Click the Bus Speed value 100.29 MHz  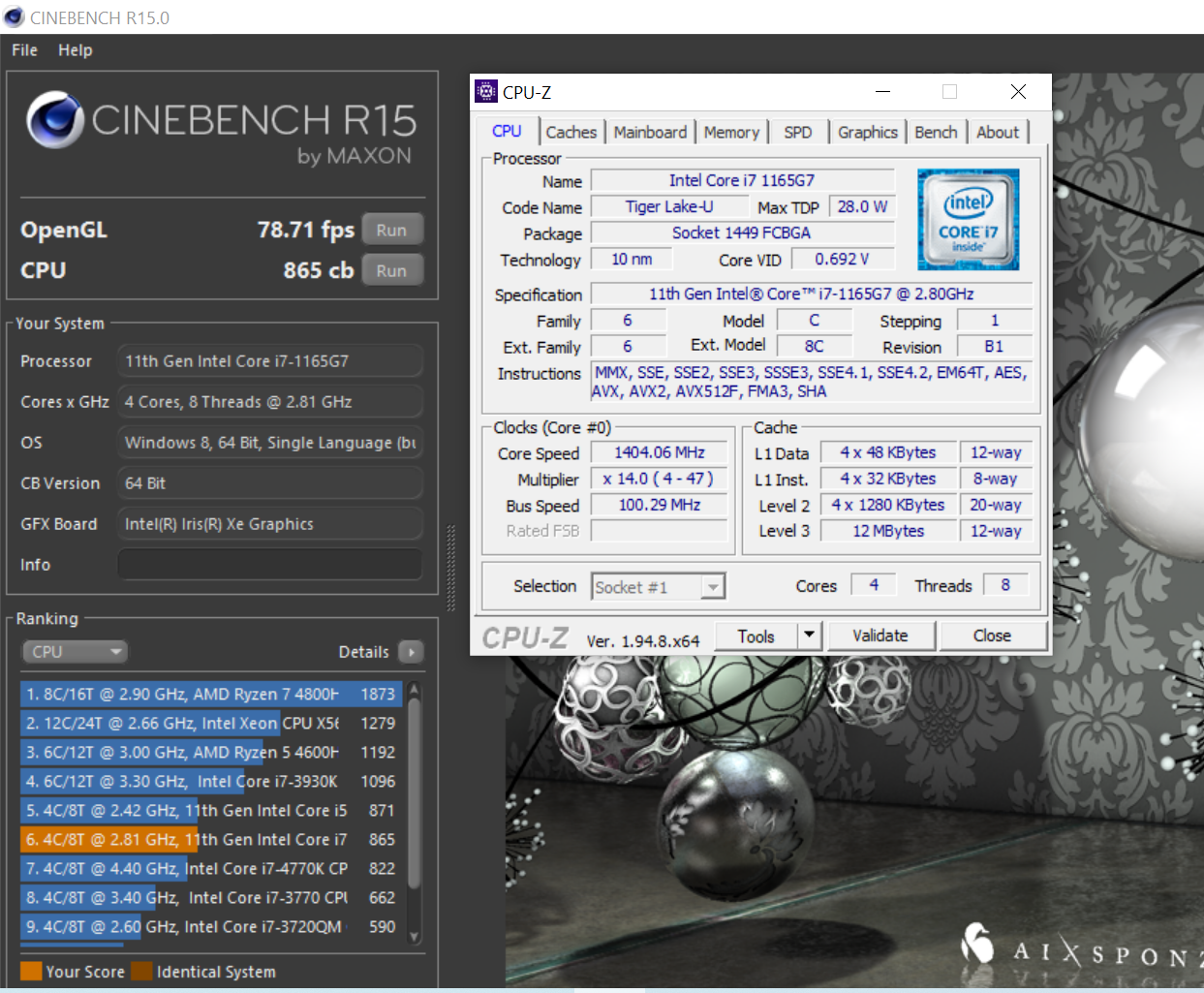pyautogui.click(x=660, y=505)
